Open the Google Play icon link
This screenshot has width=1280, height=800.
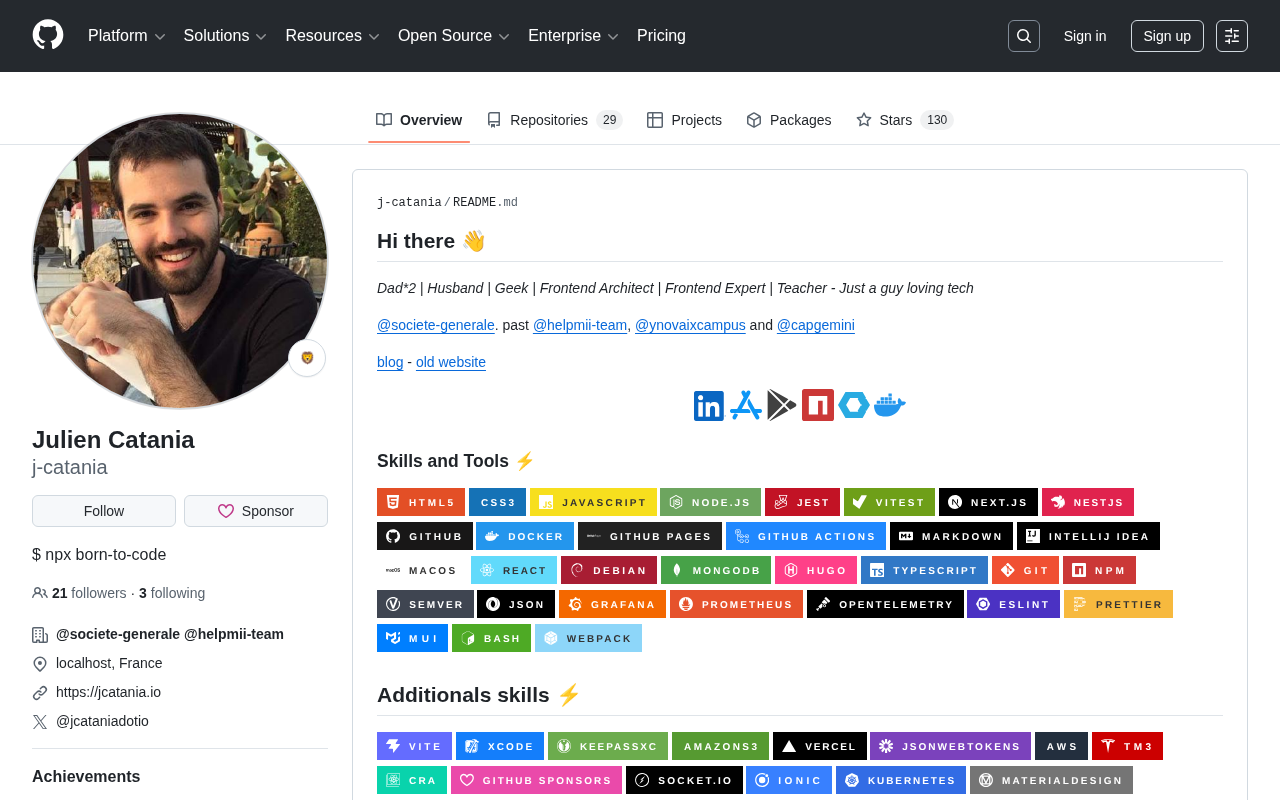click(x=782, y=405)
